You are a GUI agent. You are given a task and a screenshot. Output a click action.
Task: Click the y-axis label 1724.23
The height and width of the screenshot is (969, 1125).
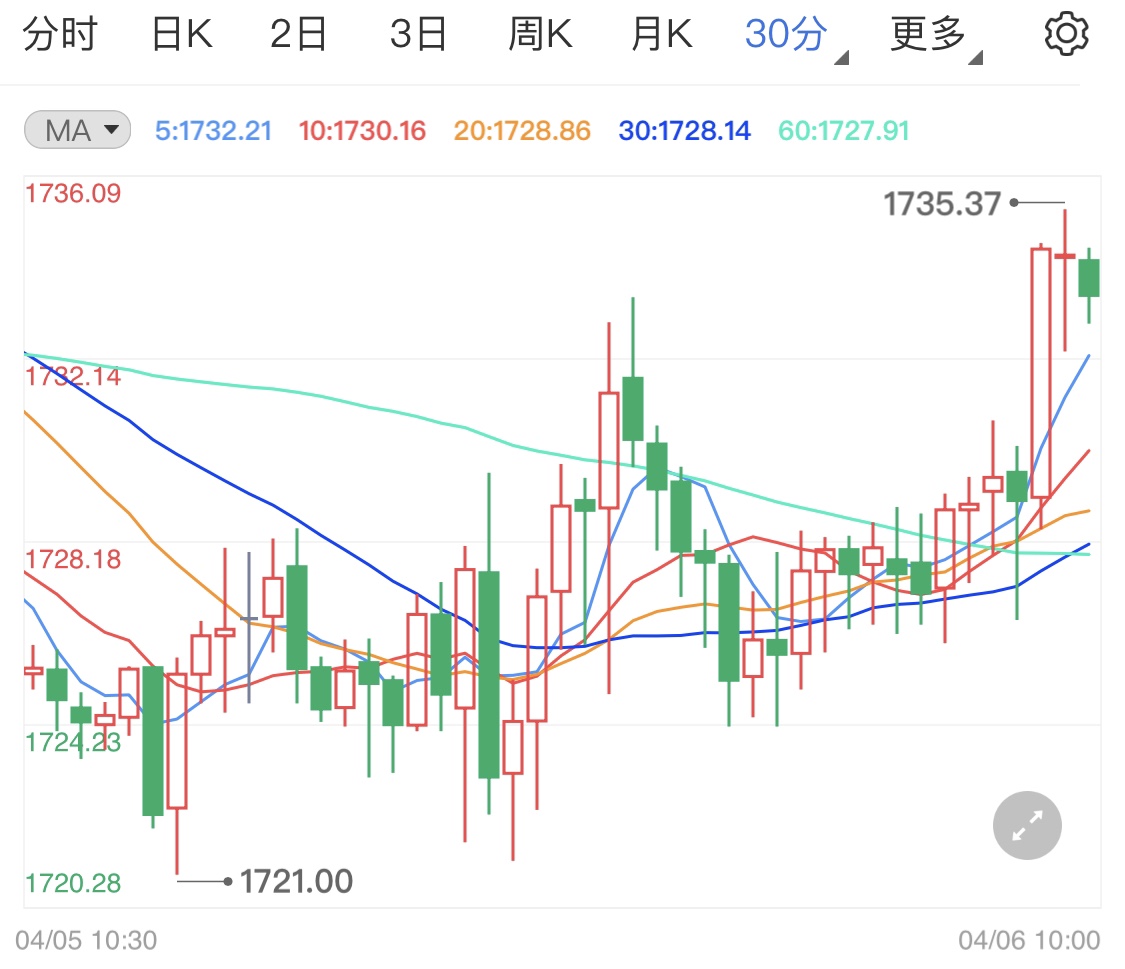[x=73, y=742]
